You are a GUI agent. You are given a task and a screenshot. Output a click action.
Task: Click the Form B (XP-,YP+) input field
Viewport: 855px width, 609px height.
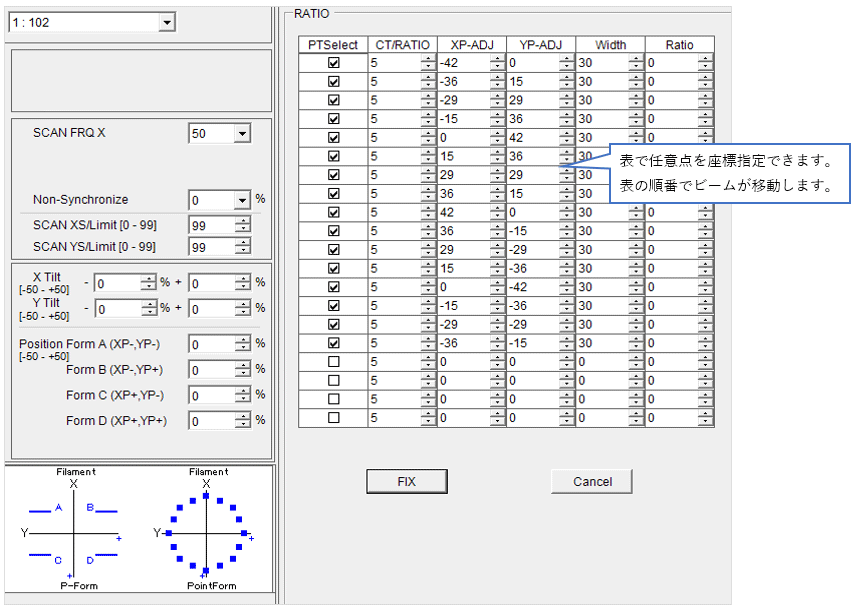(x=210, y=370)
